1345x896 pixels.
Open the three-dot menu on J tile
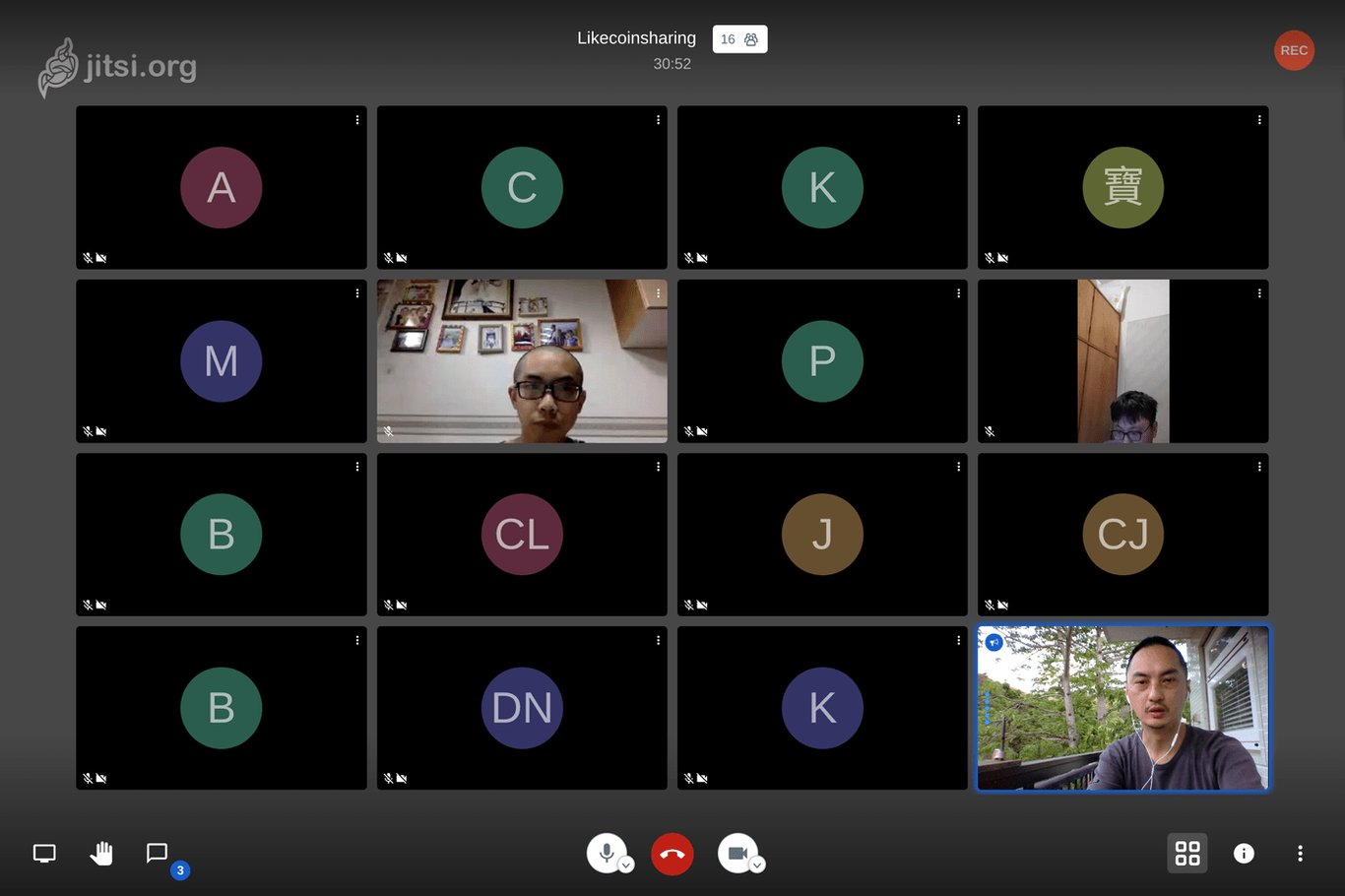(959, 467)
